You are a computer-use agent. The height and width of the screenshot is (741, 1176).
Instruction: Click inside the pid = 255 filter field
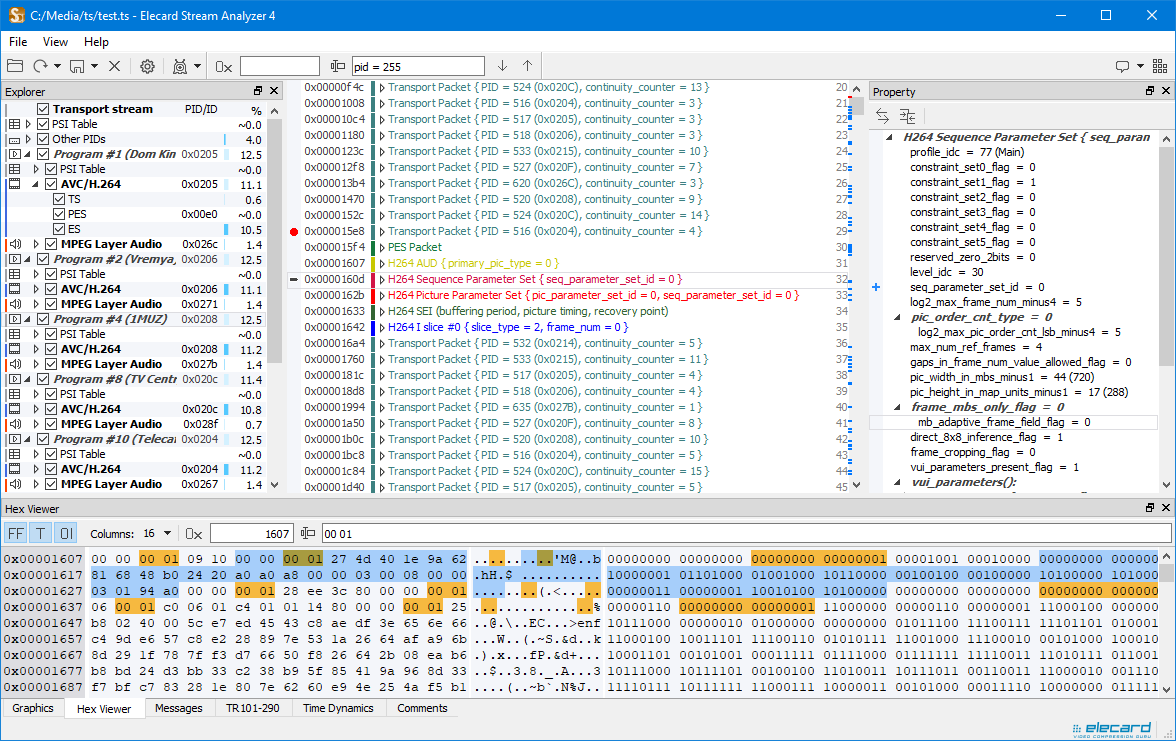[x=420, y=65]
